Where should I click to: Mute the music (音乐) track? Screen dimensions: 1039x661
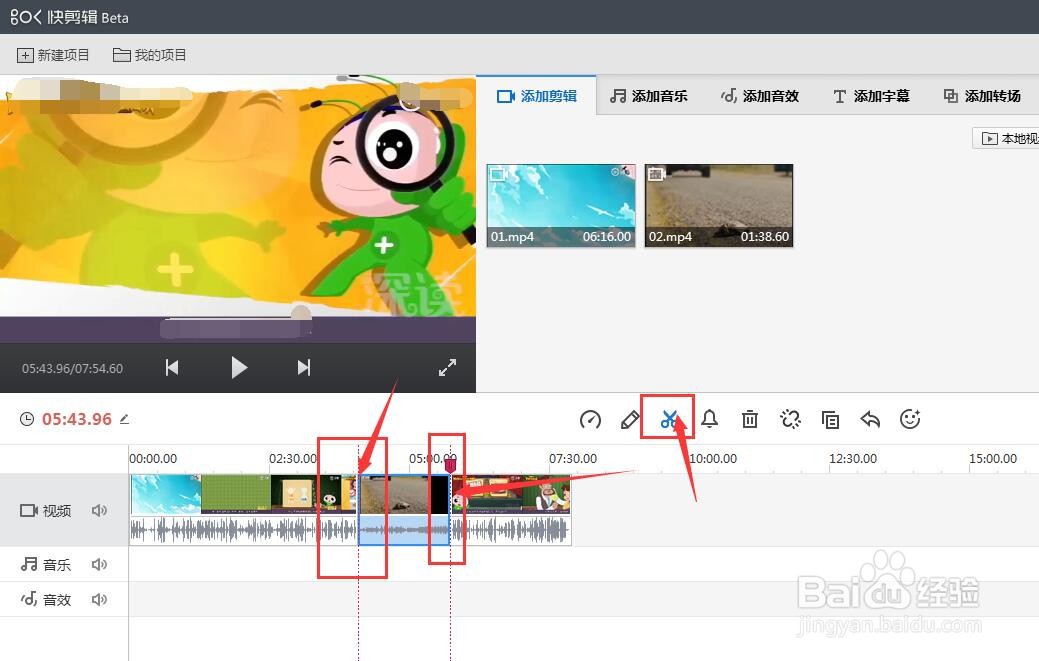(x=99, y=564)
